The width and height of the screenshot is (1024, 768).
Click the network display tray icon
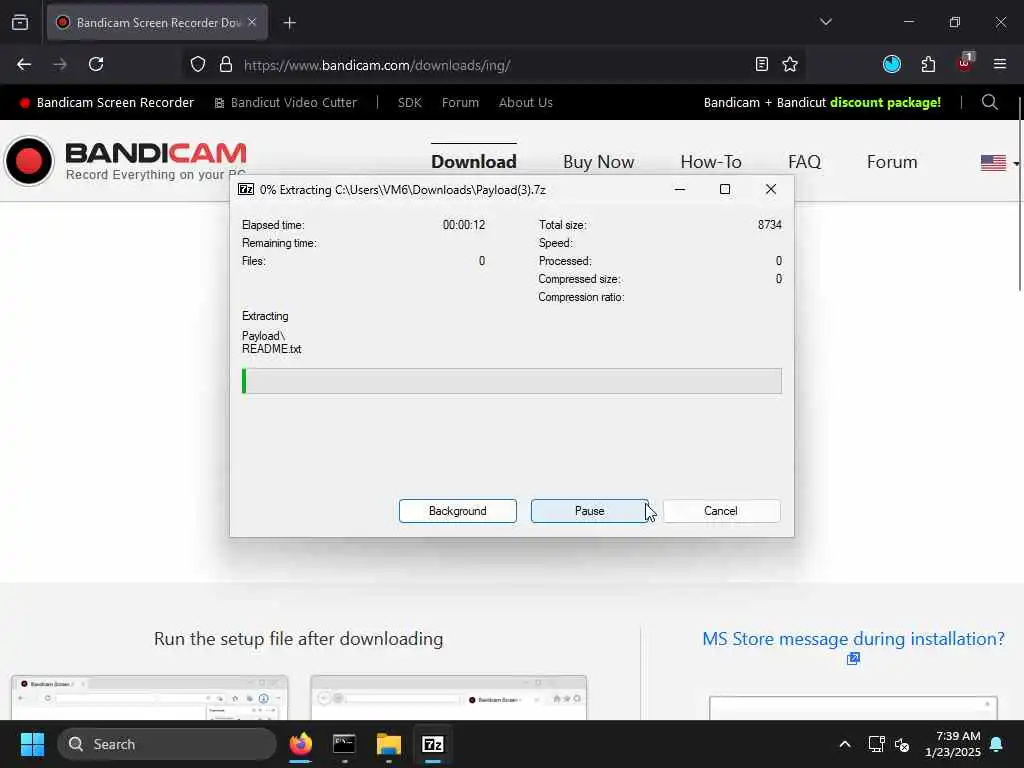pyautogui.click(x=876, y=744)
